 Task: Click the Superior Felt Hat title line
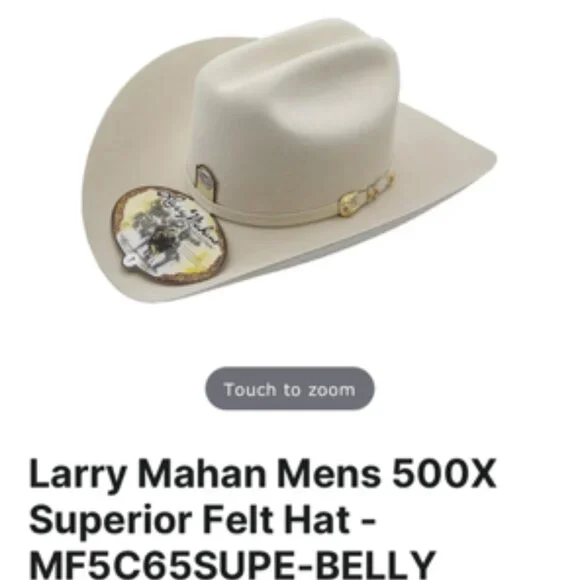point(202,519)
